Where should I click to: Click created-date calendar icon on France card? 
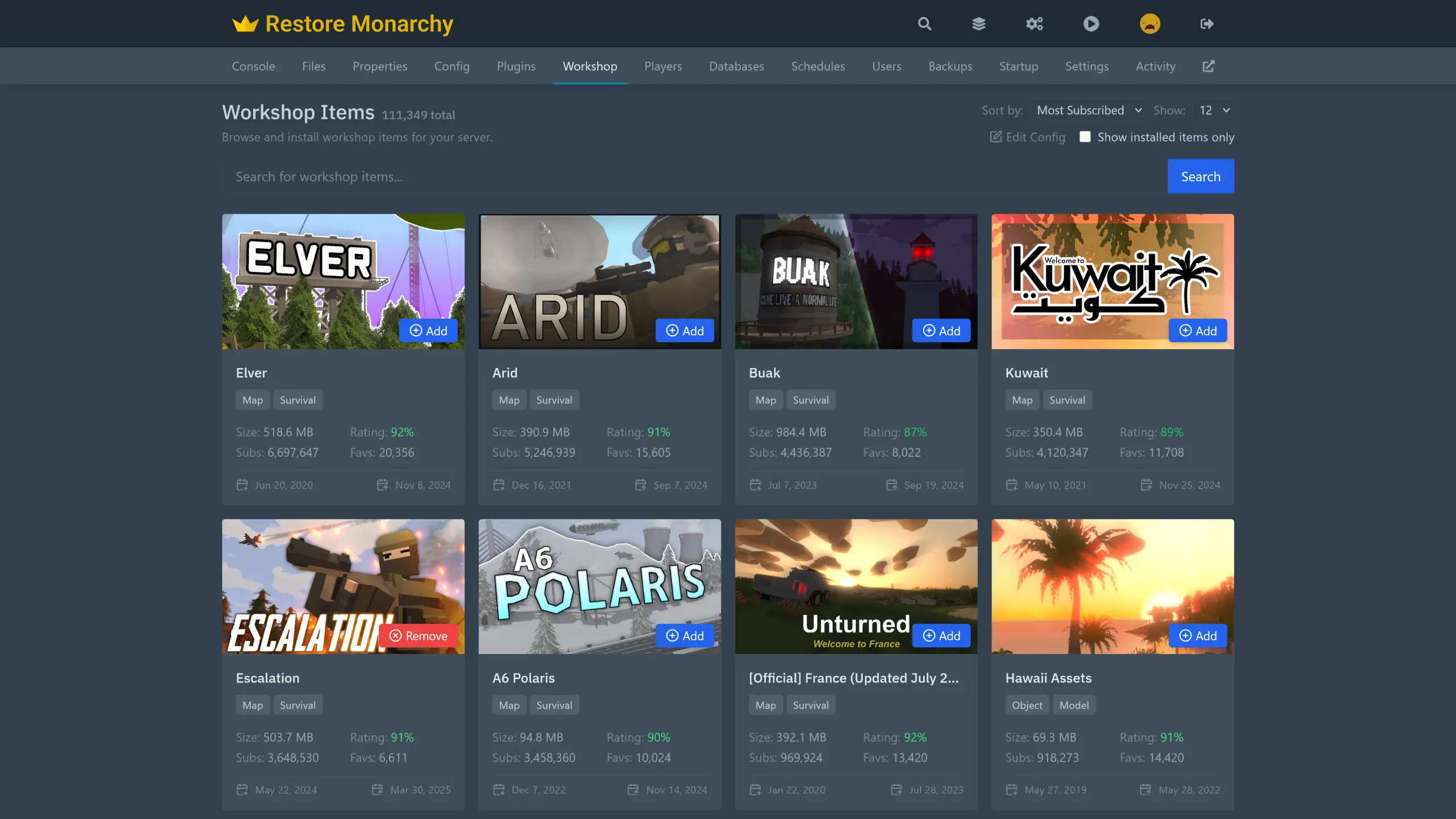[x=755, y=789]
